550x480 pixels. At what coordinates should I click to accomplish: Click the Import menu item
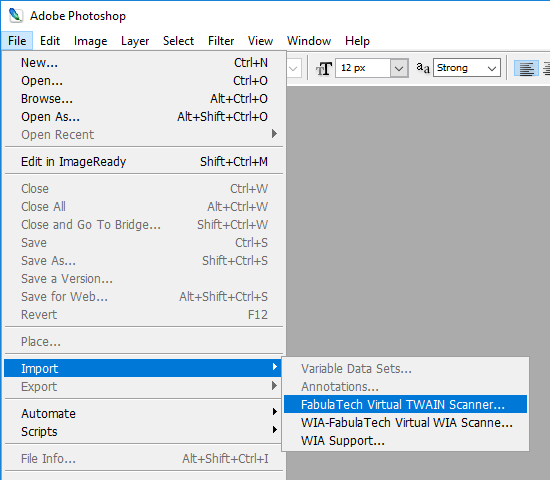pyautogui.click(x=143, y=368)
